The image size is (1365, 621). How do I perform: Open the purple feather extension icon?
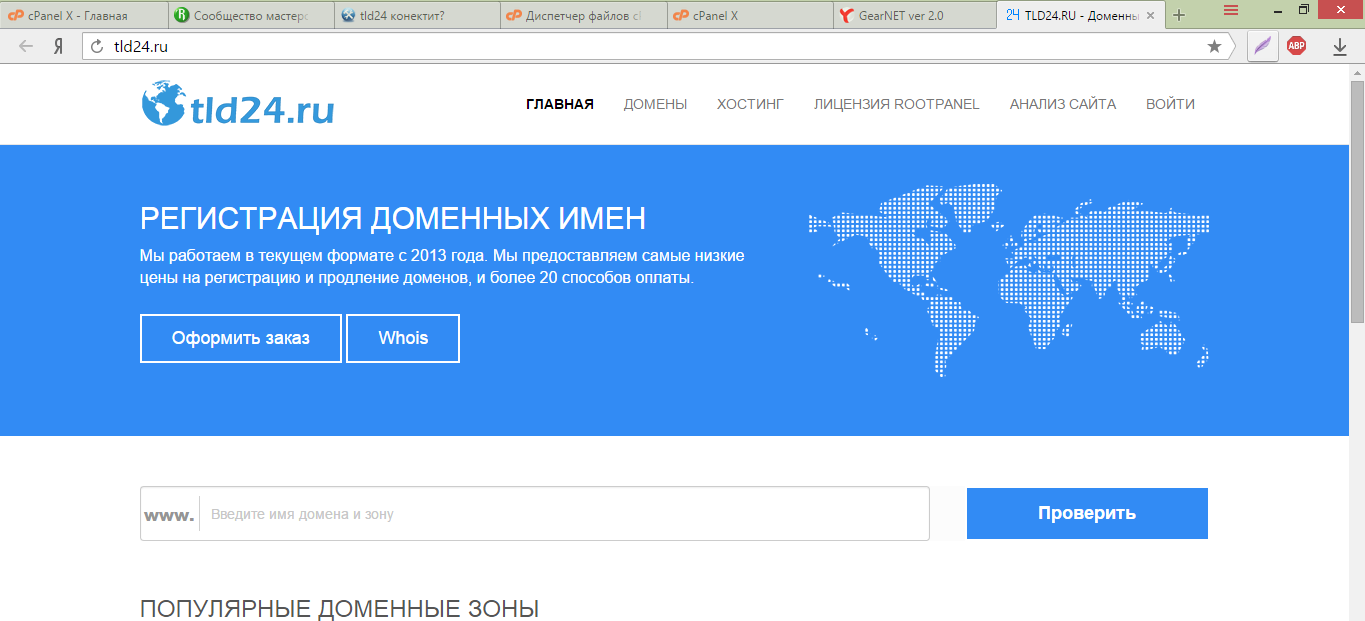click(x=1263, y=46)
